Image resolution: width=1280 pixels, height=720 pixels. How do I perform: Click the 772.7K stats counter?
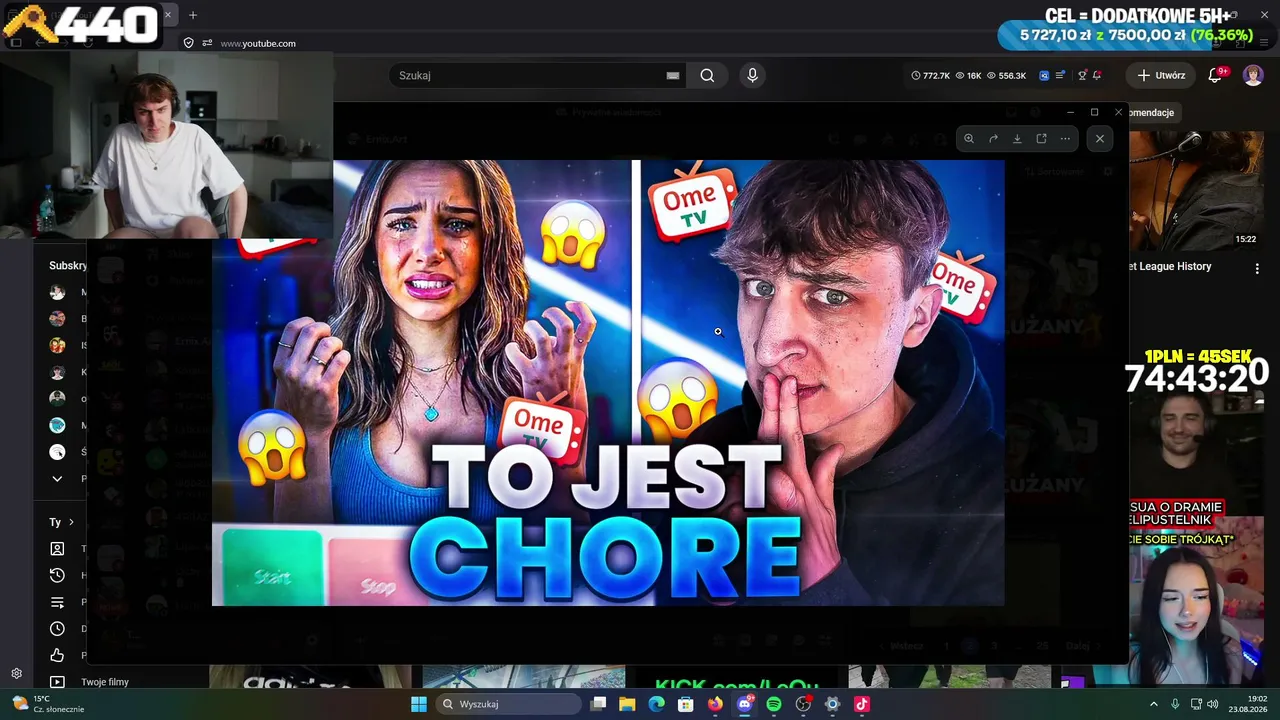point(930,75)
